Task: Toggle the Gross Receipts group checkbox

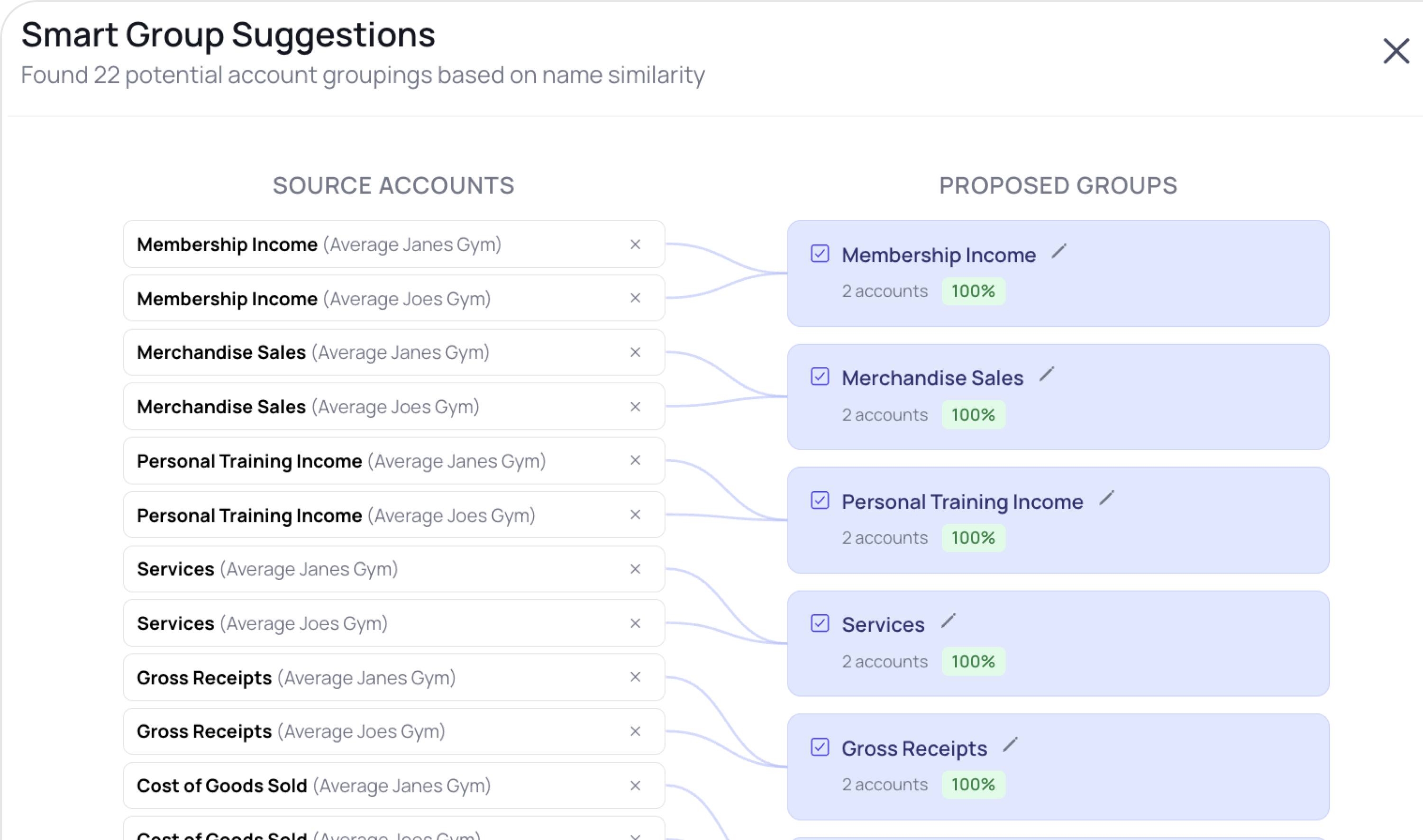Action: [820, 747]
